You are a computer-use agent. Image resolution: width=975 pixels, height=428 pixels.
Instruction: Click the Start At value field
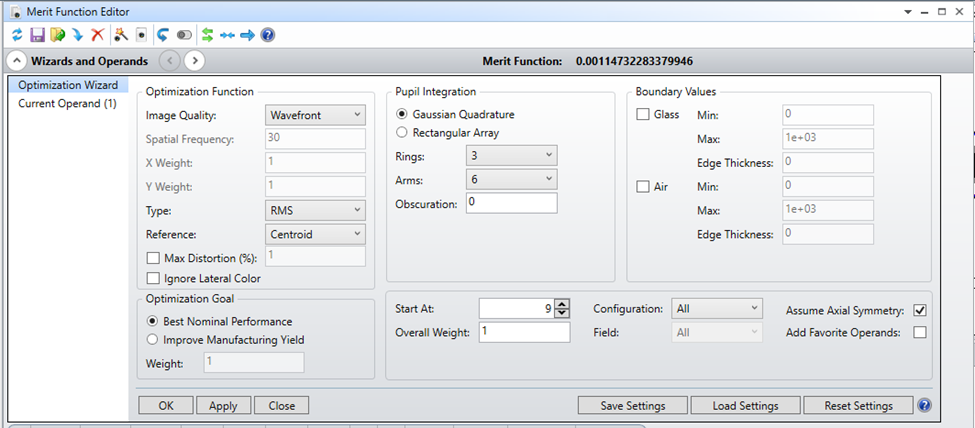(x=517, y=309)
